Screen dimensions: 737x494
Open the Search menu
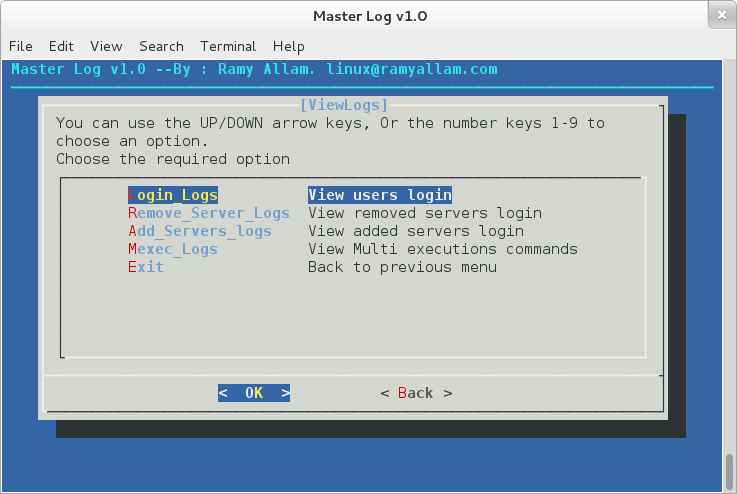pos(161,46)
